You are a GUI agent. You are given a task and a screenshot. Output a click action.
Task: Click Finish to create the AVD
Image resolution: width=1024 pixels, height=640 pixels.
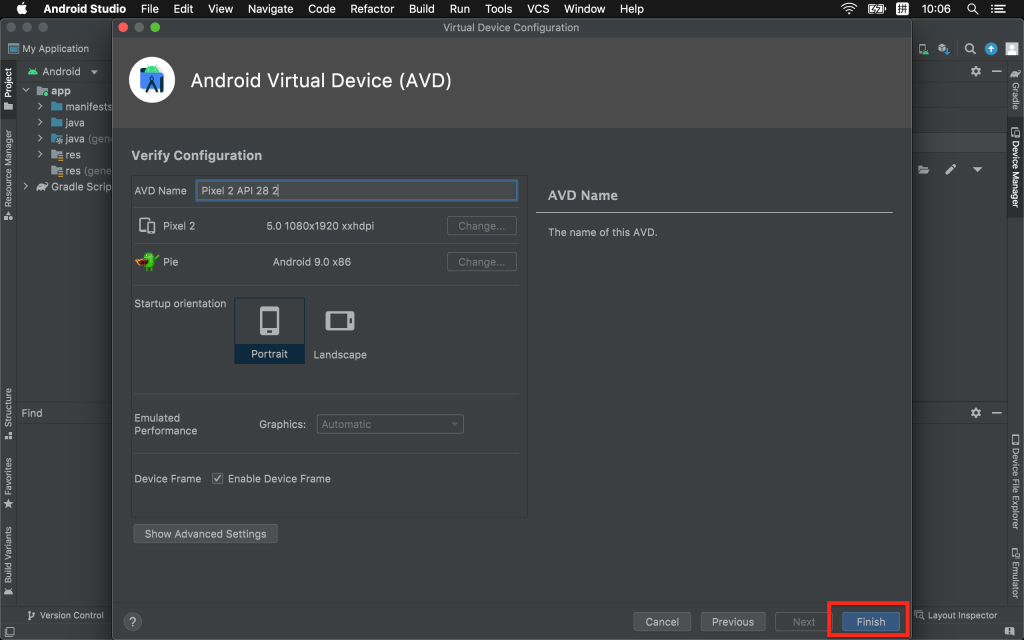(x=871, y=622)
